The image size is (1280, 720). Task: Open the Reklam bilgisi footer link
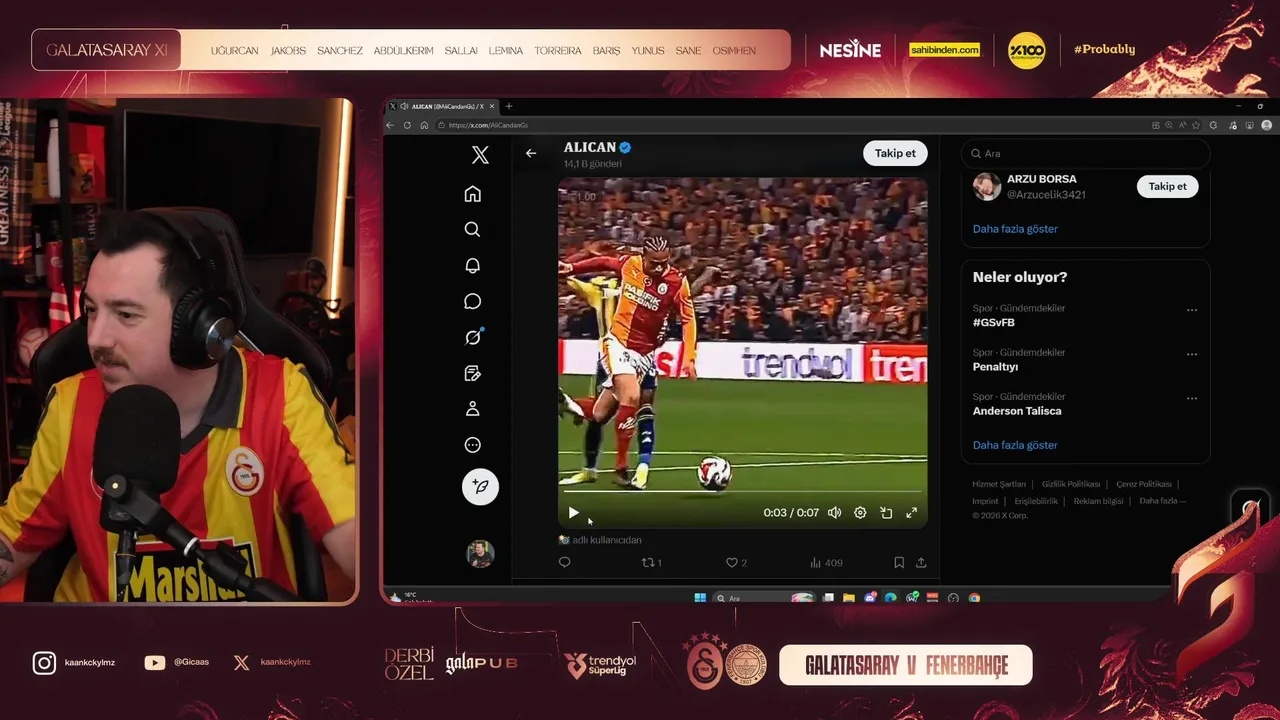[1098, 501]
